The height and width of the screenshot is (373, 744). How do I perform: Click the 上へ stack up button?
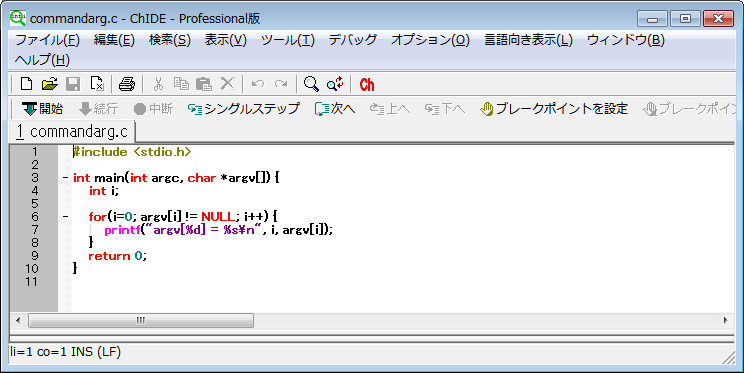pyautogui.click(x=390, y=109)
